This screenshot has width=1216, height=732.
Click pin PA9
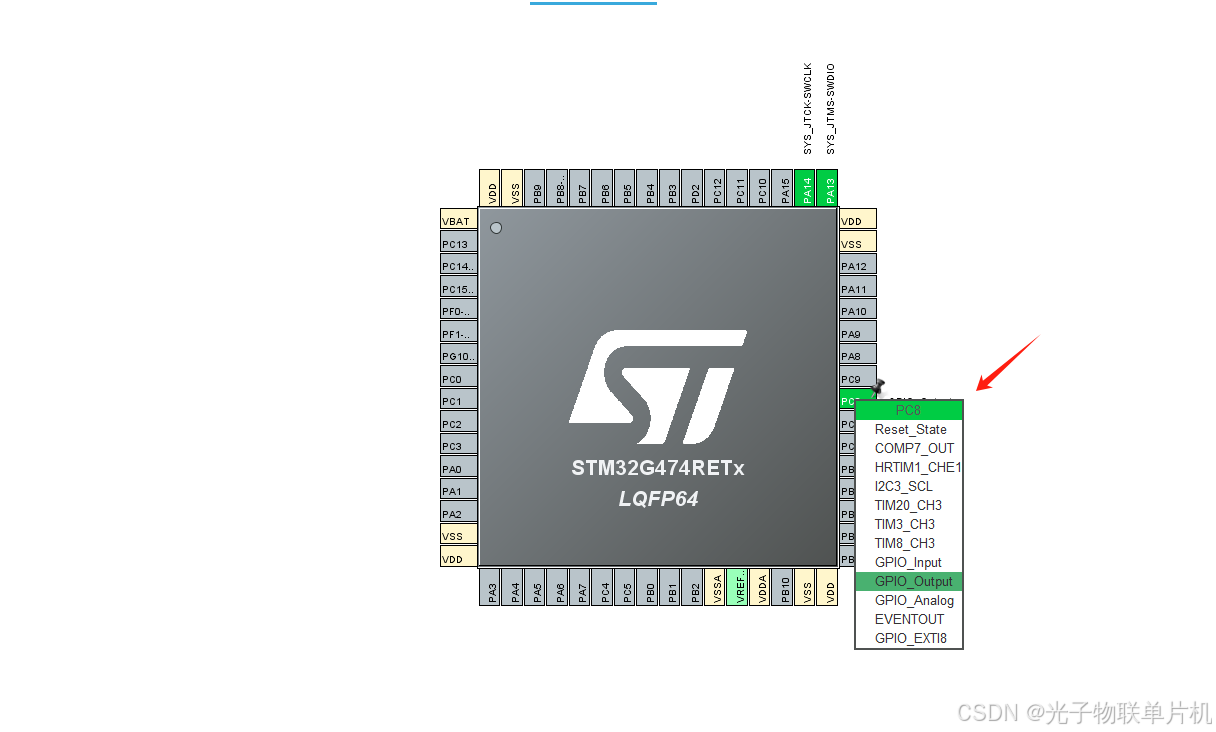pyautogui.click(x=858, y=333)
